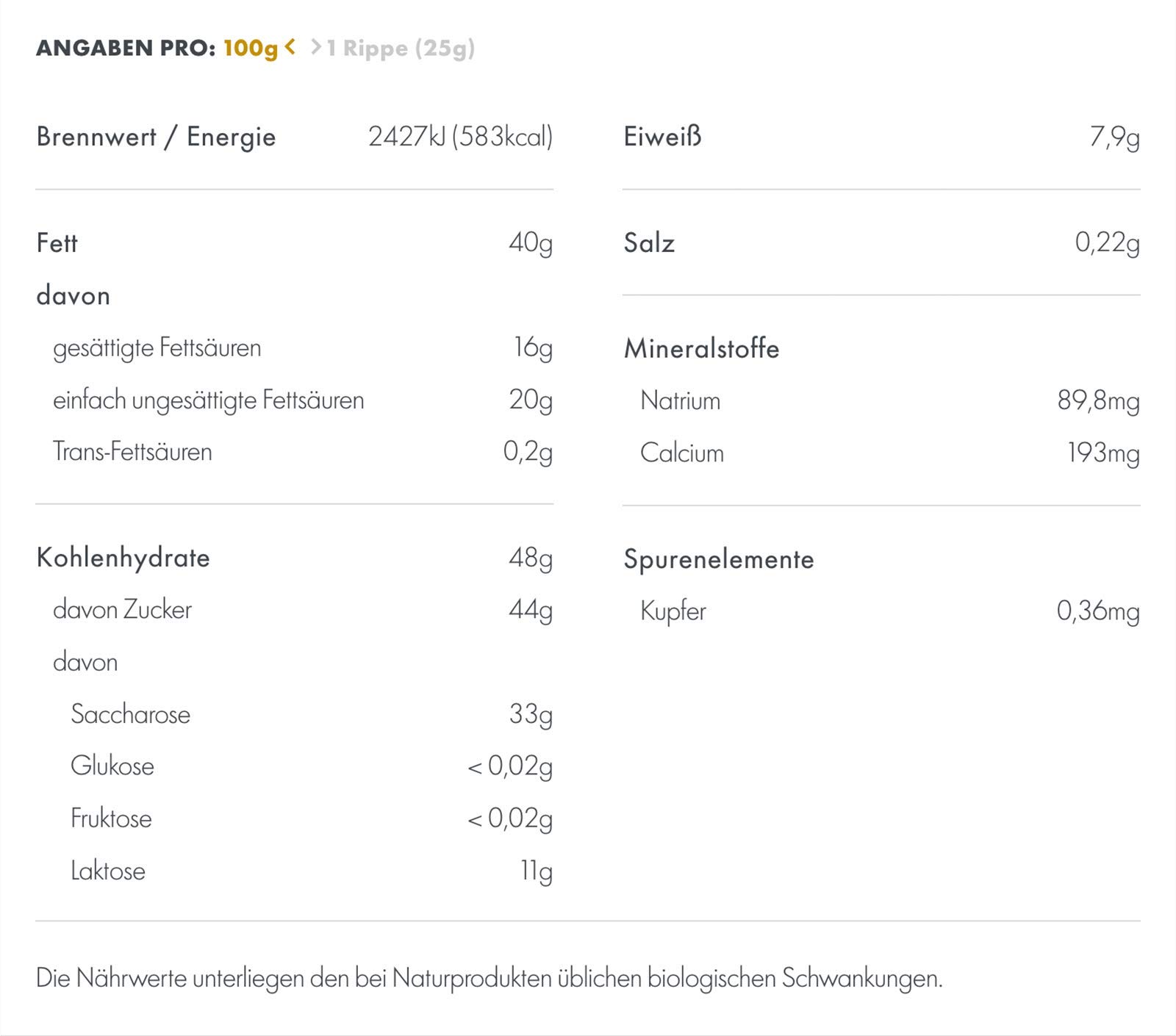Click the Spurenelemente section heading
This screenshot has width=1176, height=1036.
coord(719,559)
